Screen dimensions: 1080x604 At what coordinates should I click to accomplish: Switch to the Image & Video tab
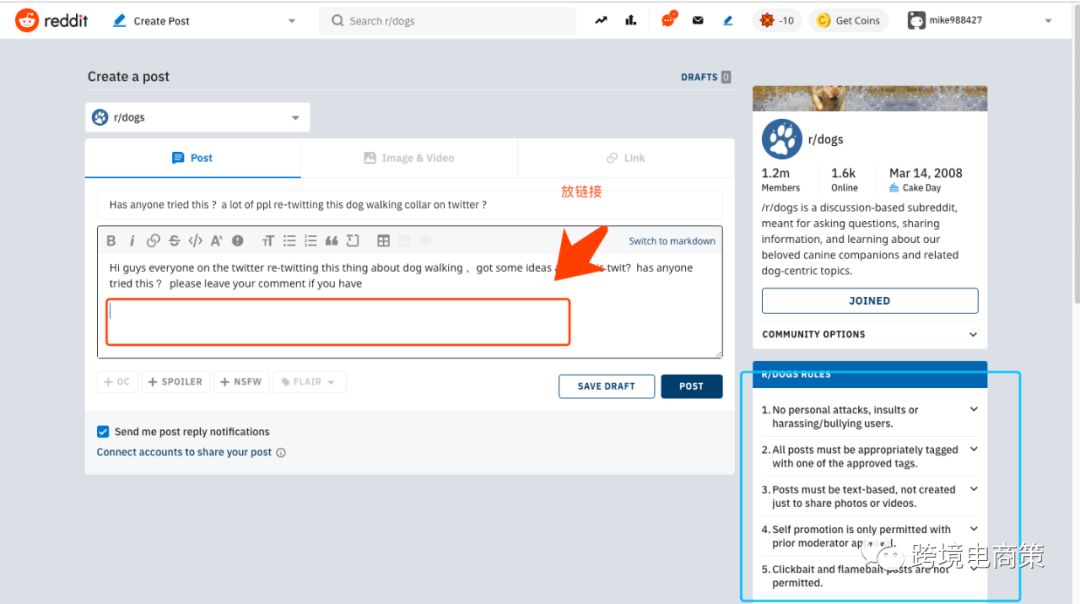[x=409, y=158]
